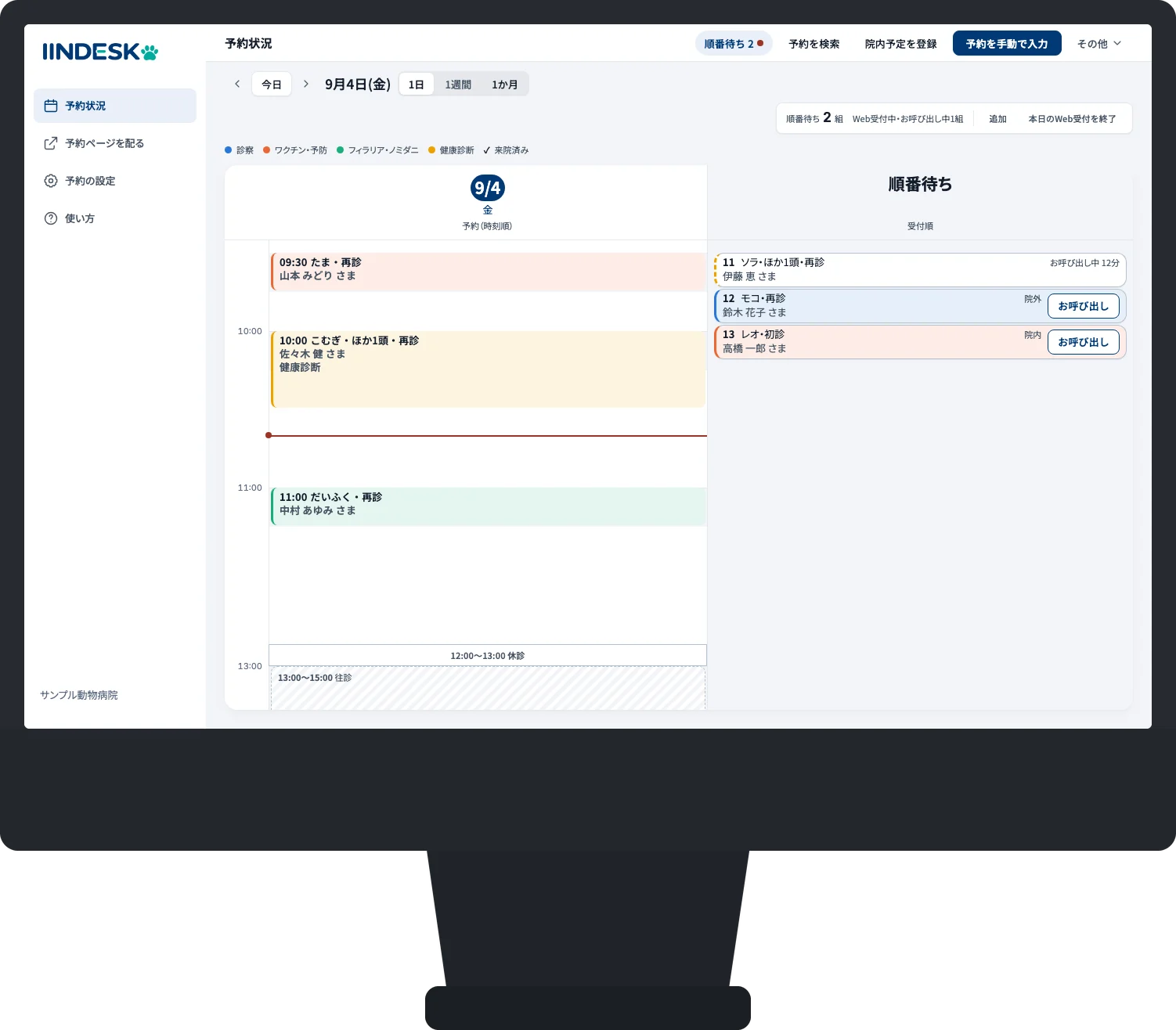
Task: Open 予約を検索
Action: point(814,44)
